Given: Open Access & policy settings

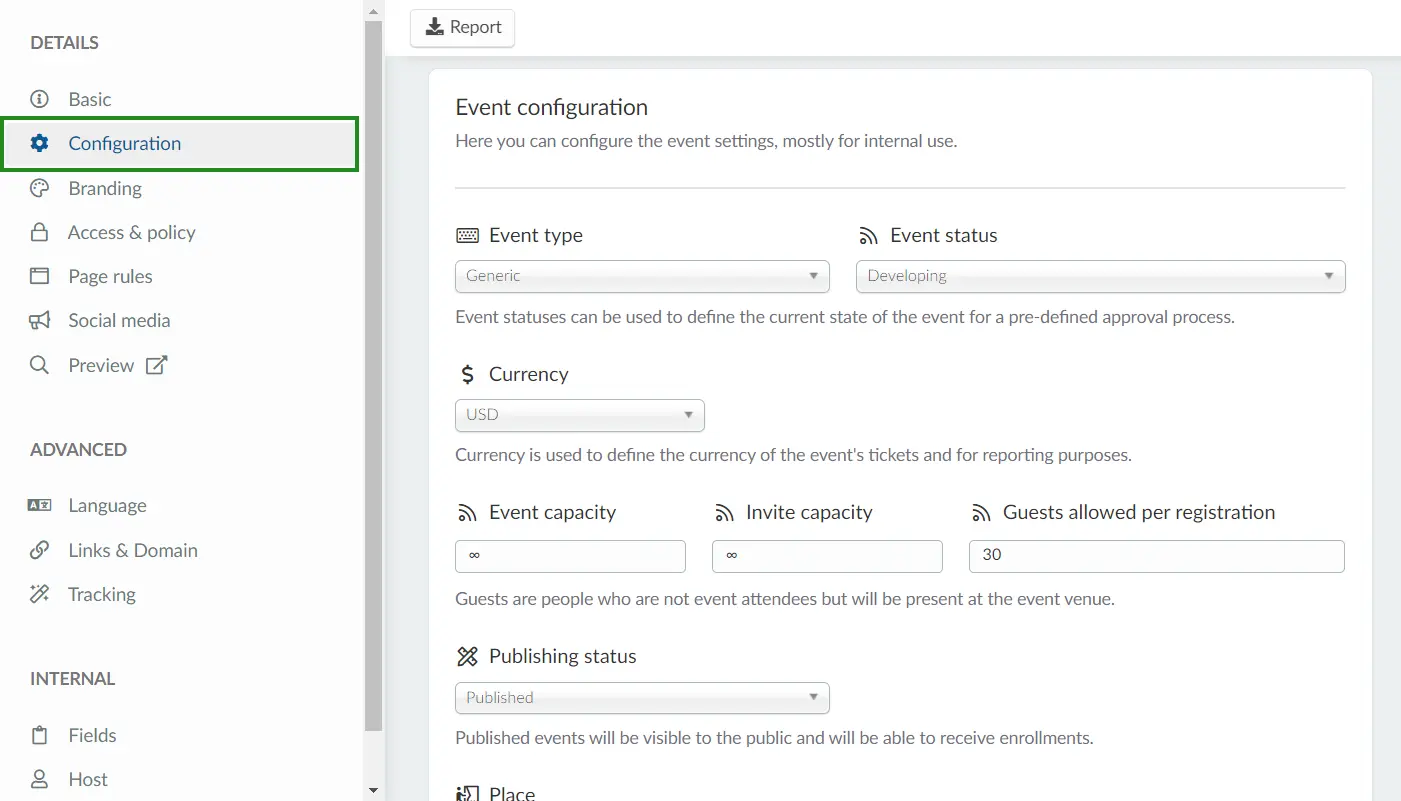Looking at the screenshot, I should click(x=131, y=232).
